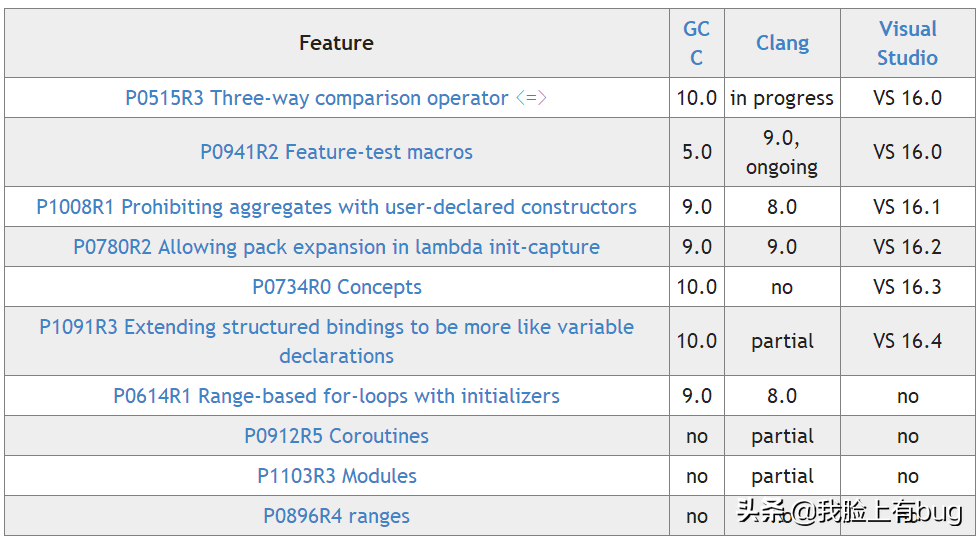Open P1008R1 Prohibiting aggregates link
This screenshot has height=540, width=979.
tap(336, 207)
